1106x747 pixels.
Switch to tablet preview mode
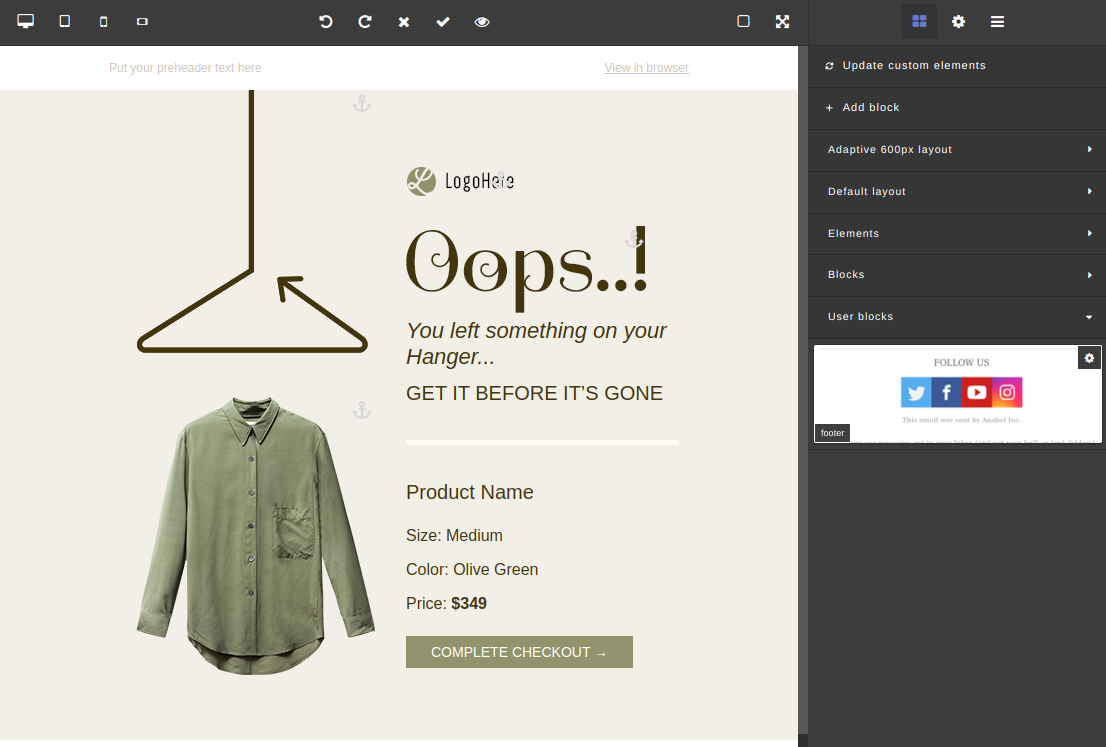[x=65, y=21]
